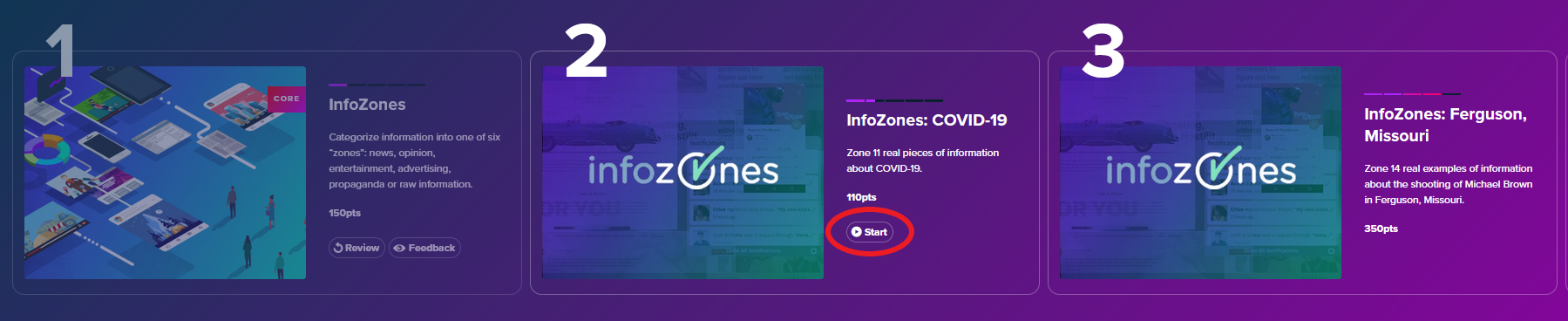
Task: Click the 110pts label on COVID-19 card
Action: [861, 197]
